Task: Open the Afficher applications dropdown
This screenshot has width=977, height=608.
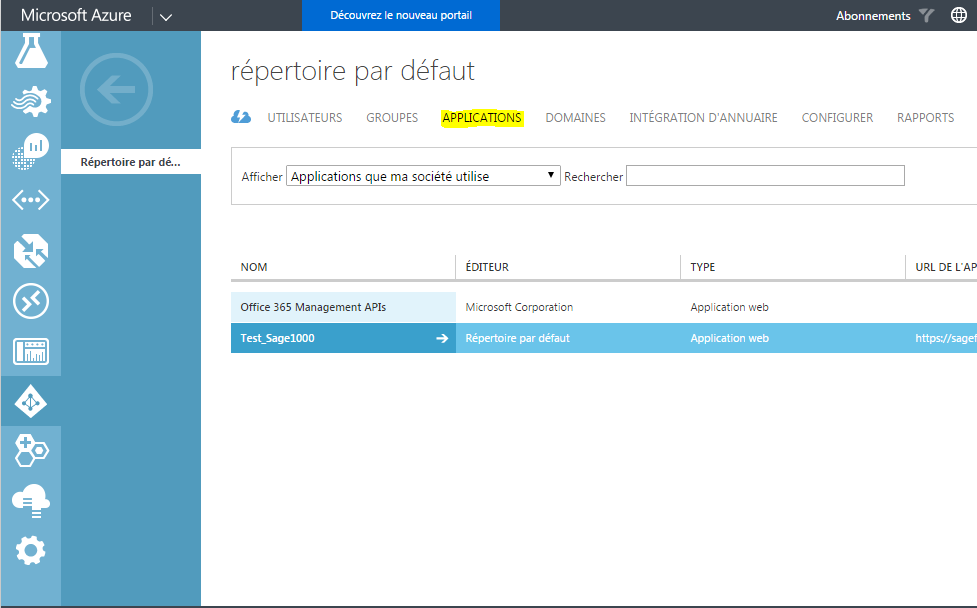Action: click(x=423, y=176)
